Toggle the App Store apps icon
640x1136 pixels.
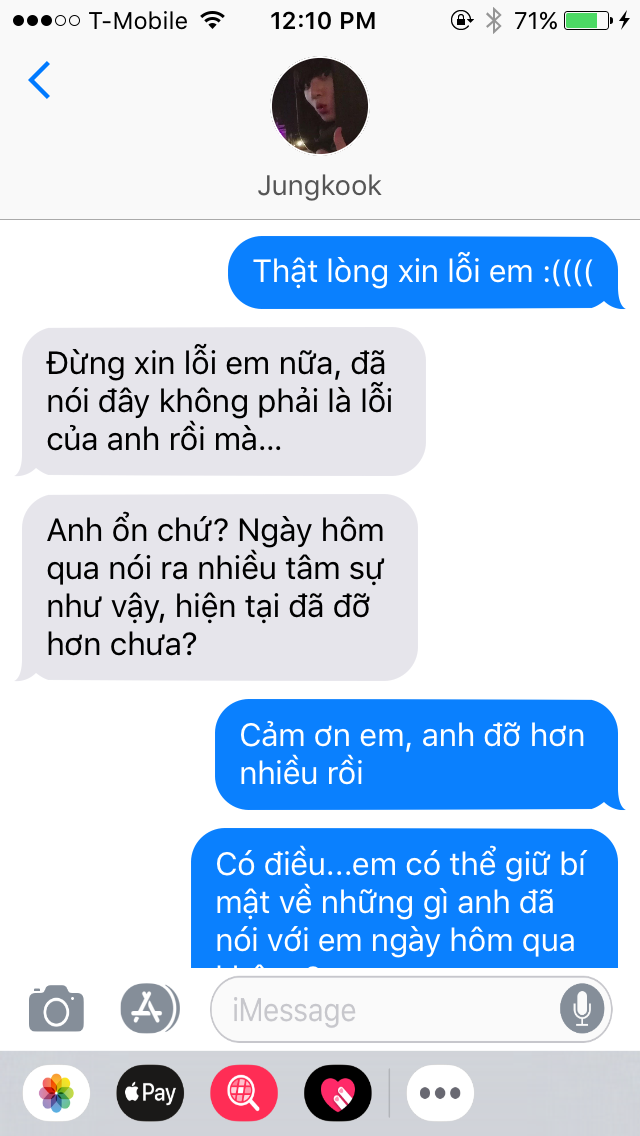click(x=149, y=1008)
